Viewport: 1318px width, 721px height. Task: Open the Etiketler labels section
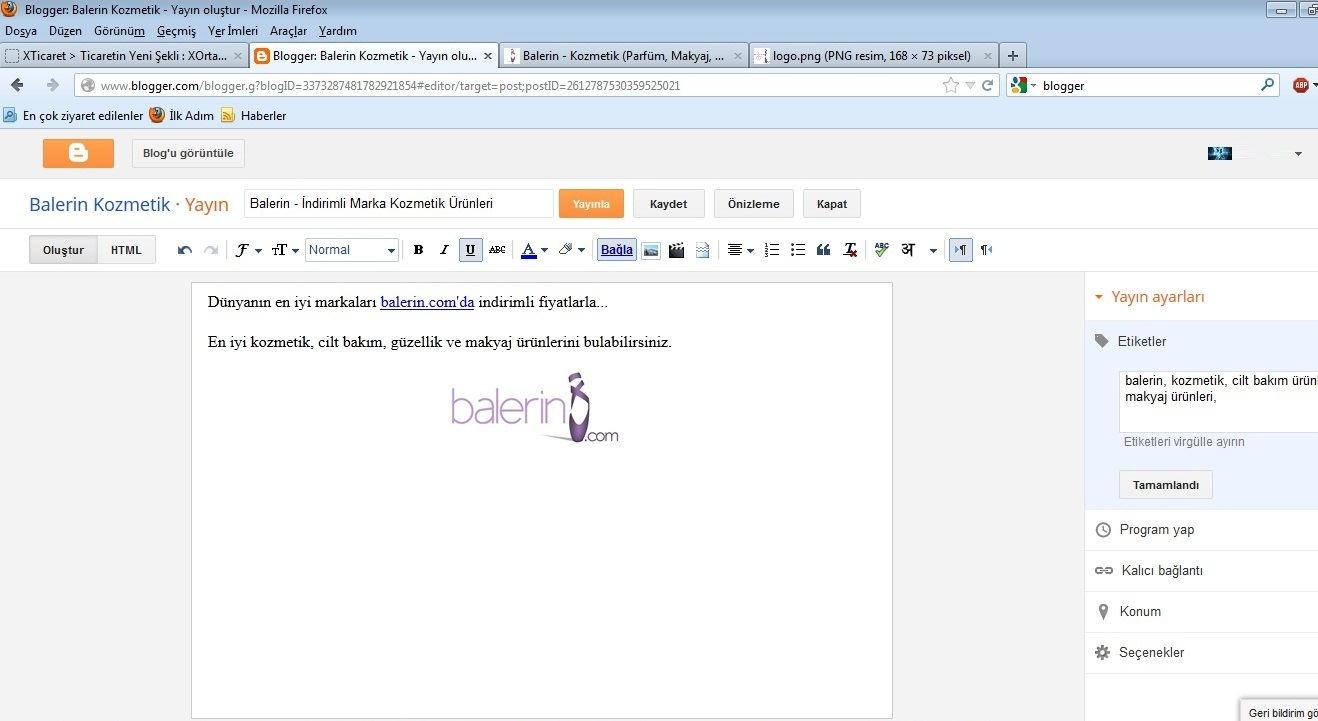point(1142,341)
